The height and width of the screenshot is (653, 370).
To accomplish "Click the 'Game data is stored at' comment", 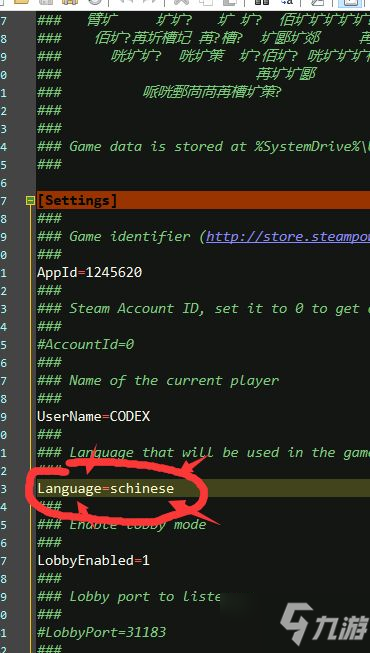I will click(x=204, y=146).
